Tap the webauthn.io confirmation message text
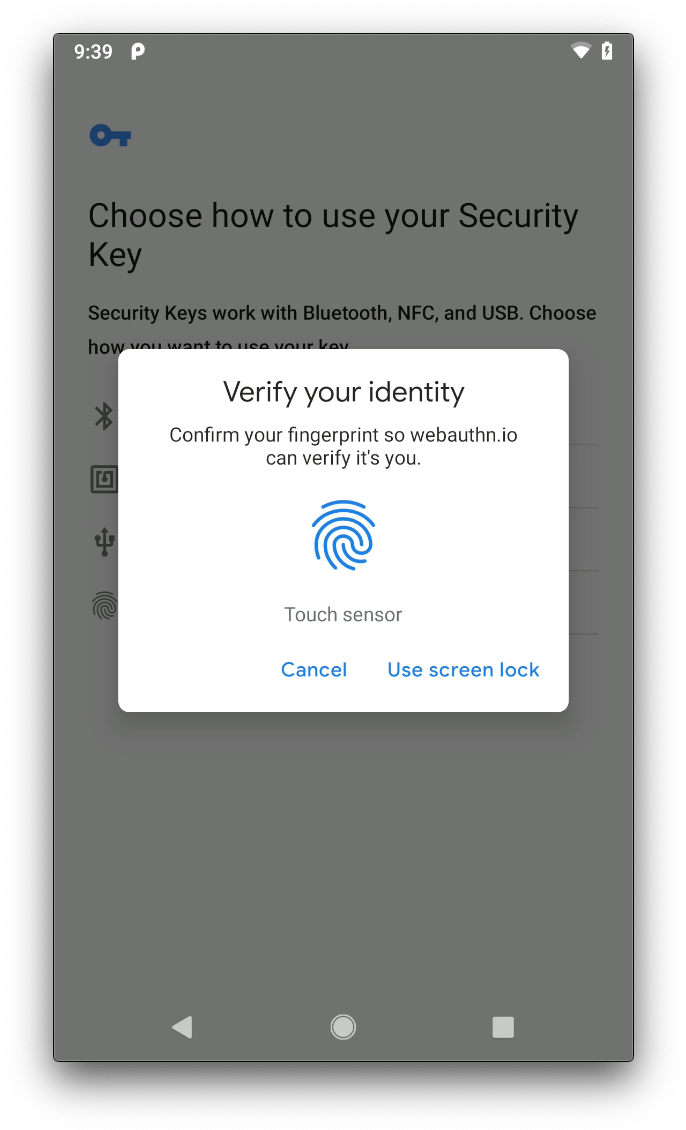The width and height of the screenshot is (686, 1130). click(x=343, y=446)
